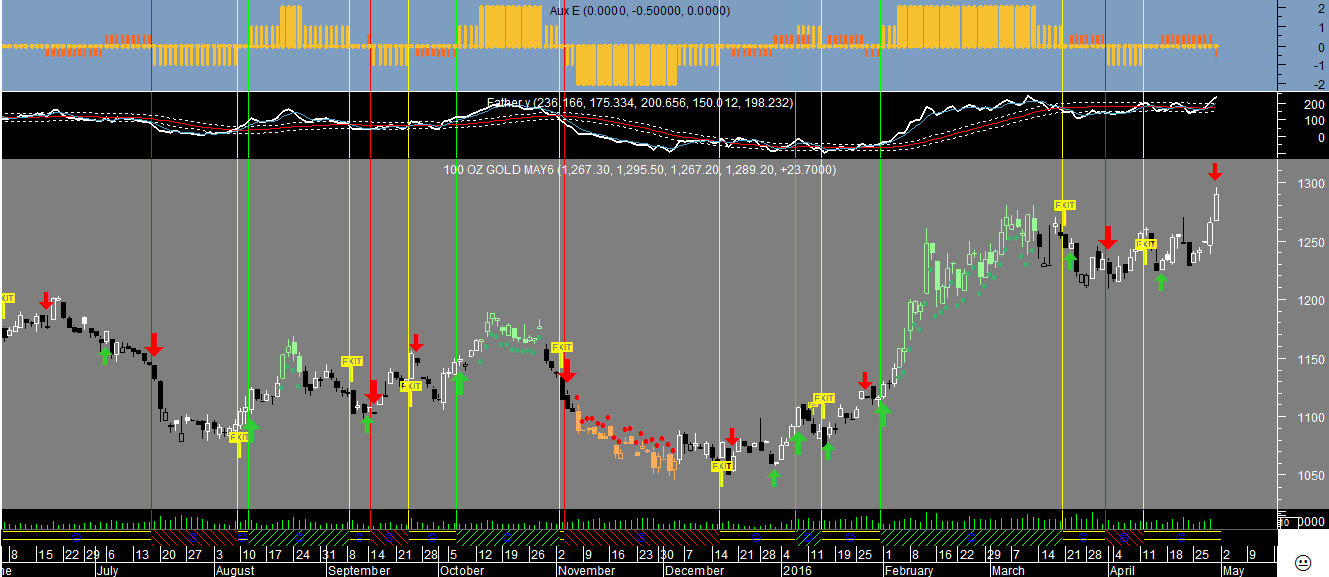This screenshot has width=1329, height=577.
Task: Select the EXIT marker in mid-December
Action: click(x=721, y=466)
